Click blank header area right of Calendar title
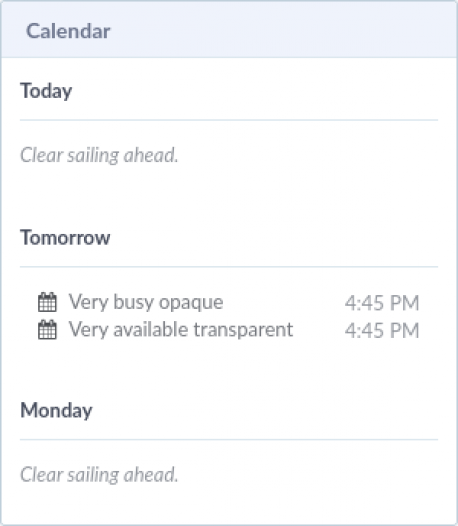 (282, 30)
